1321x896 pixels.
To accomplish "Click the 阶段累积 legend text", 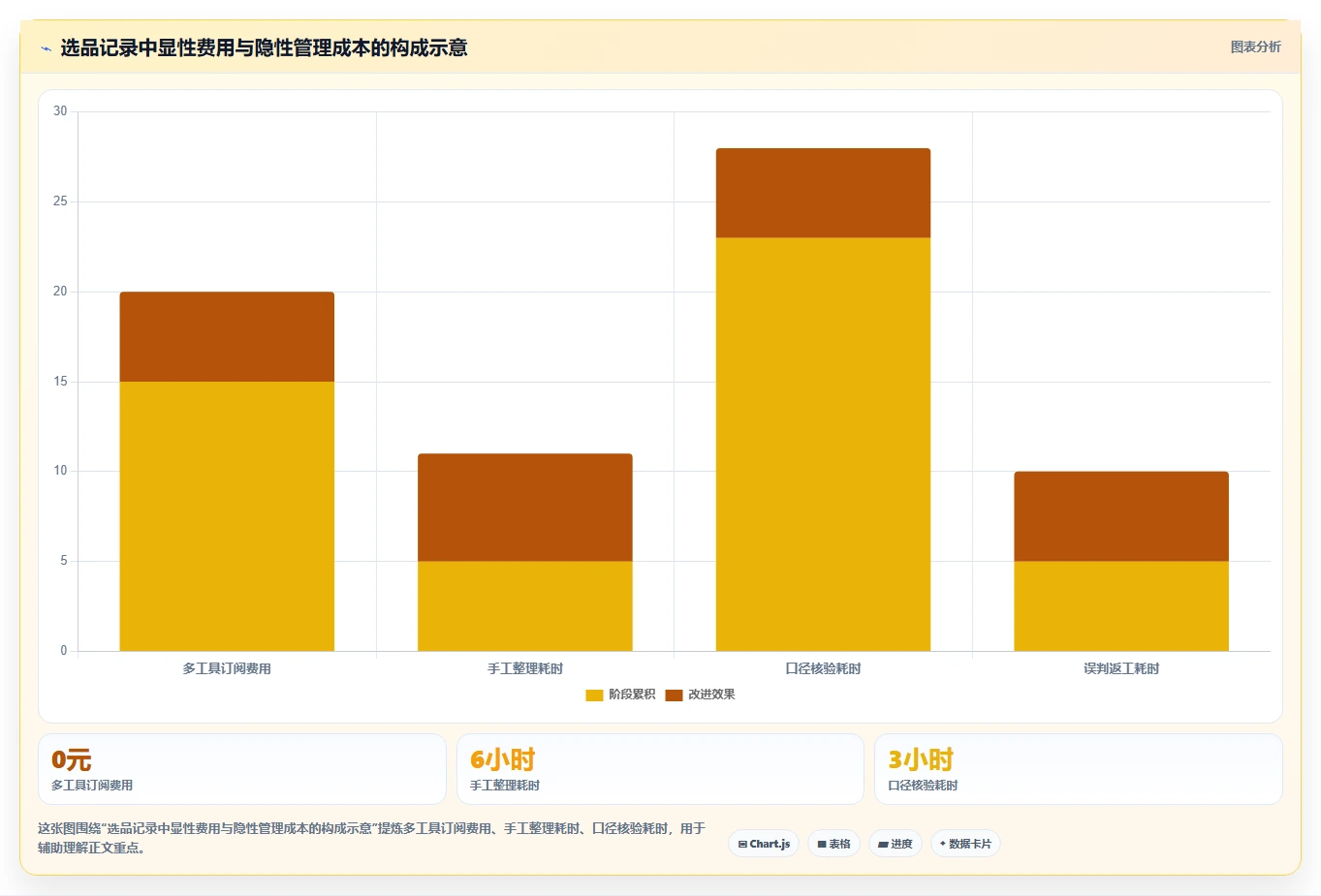I will click(x=632, y=695).
